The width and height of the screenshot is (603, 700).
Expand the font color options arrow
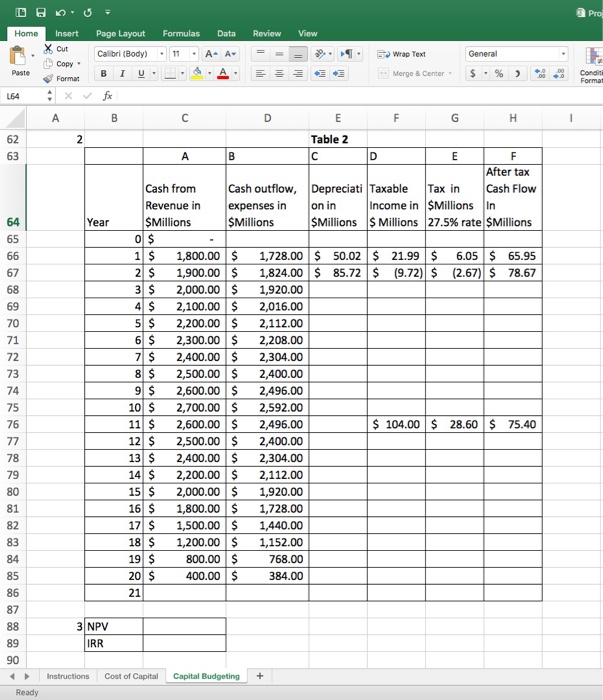pos(236,73)
